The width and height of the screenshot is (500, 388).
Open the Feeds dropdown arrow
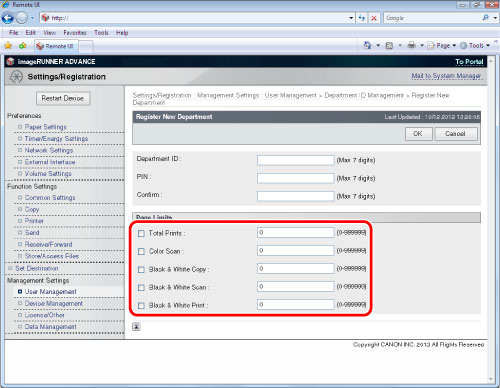[400, 45]
